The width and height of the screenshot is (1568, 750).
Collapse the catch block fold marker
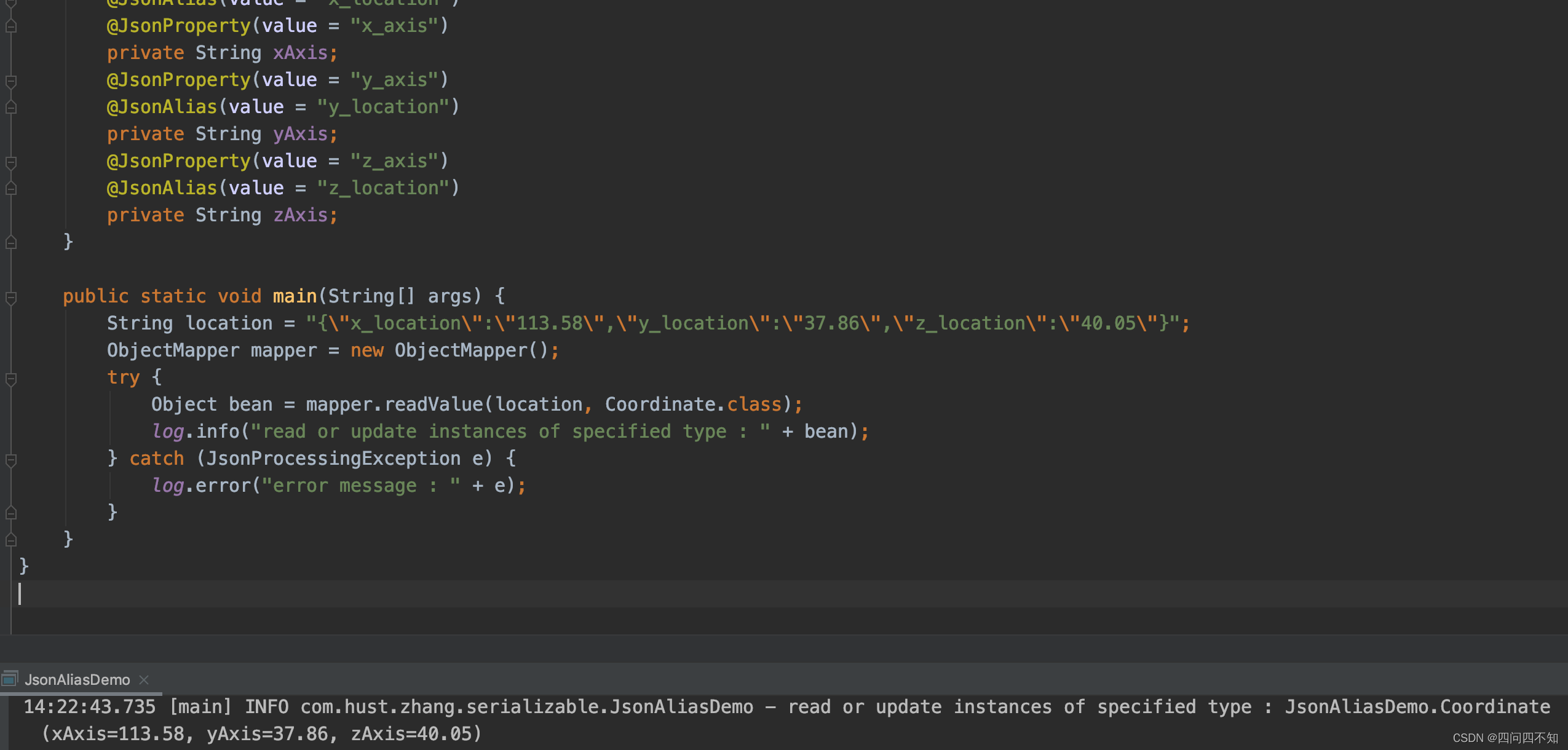click(10, 460)
